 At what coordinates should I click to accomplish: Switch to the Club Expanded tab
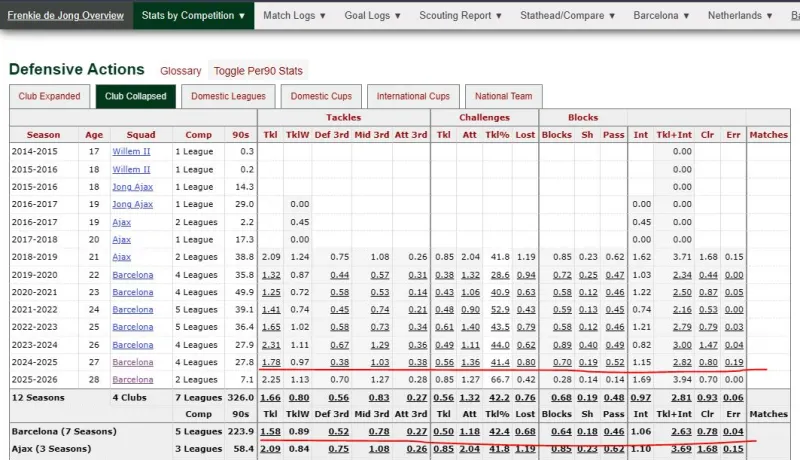[49, 96]
